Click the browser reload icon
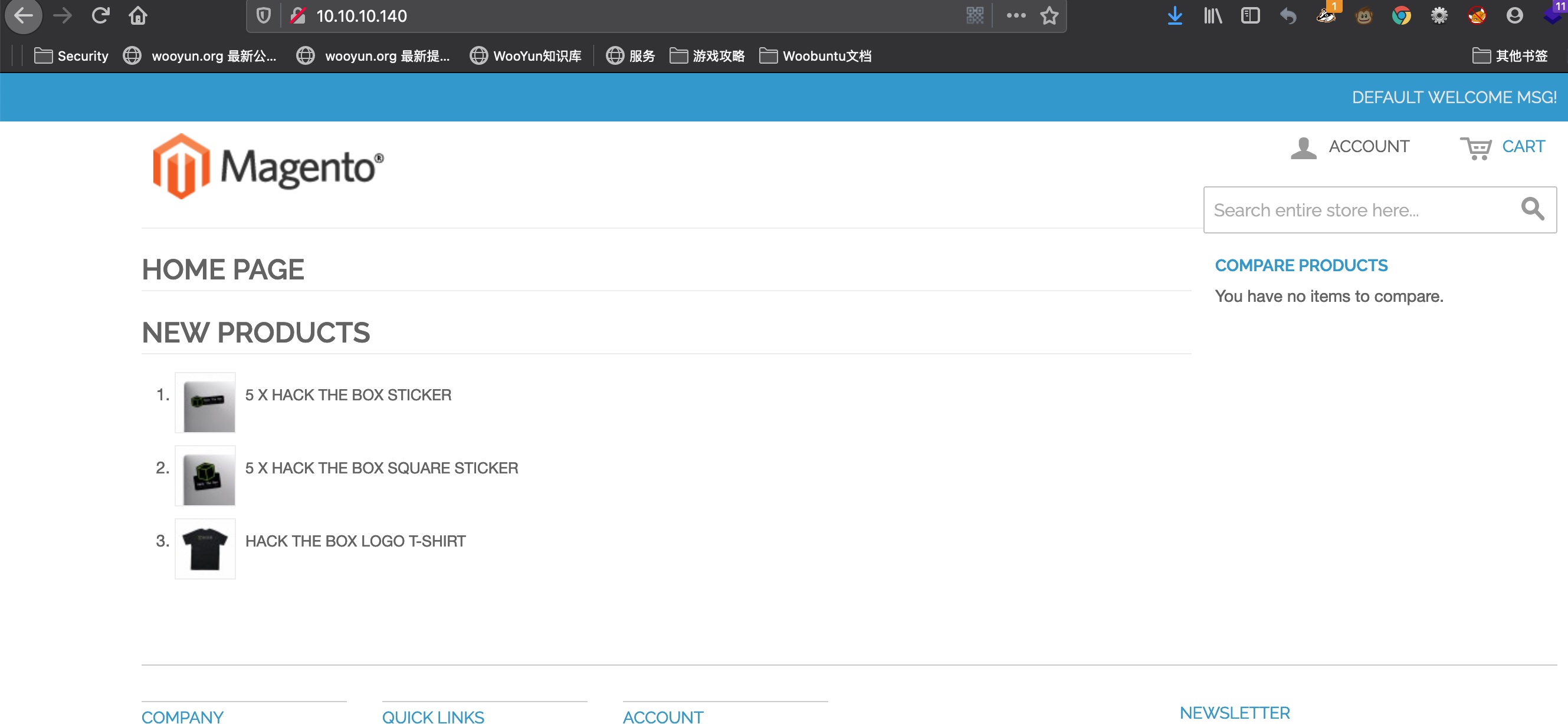 pos(100,16)
